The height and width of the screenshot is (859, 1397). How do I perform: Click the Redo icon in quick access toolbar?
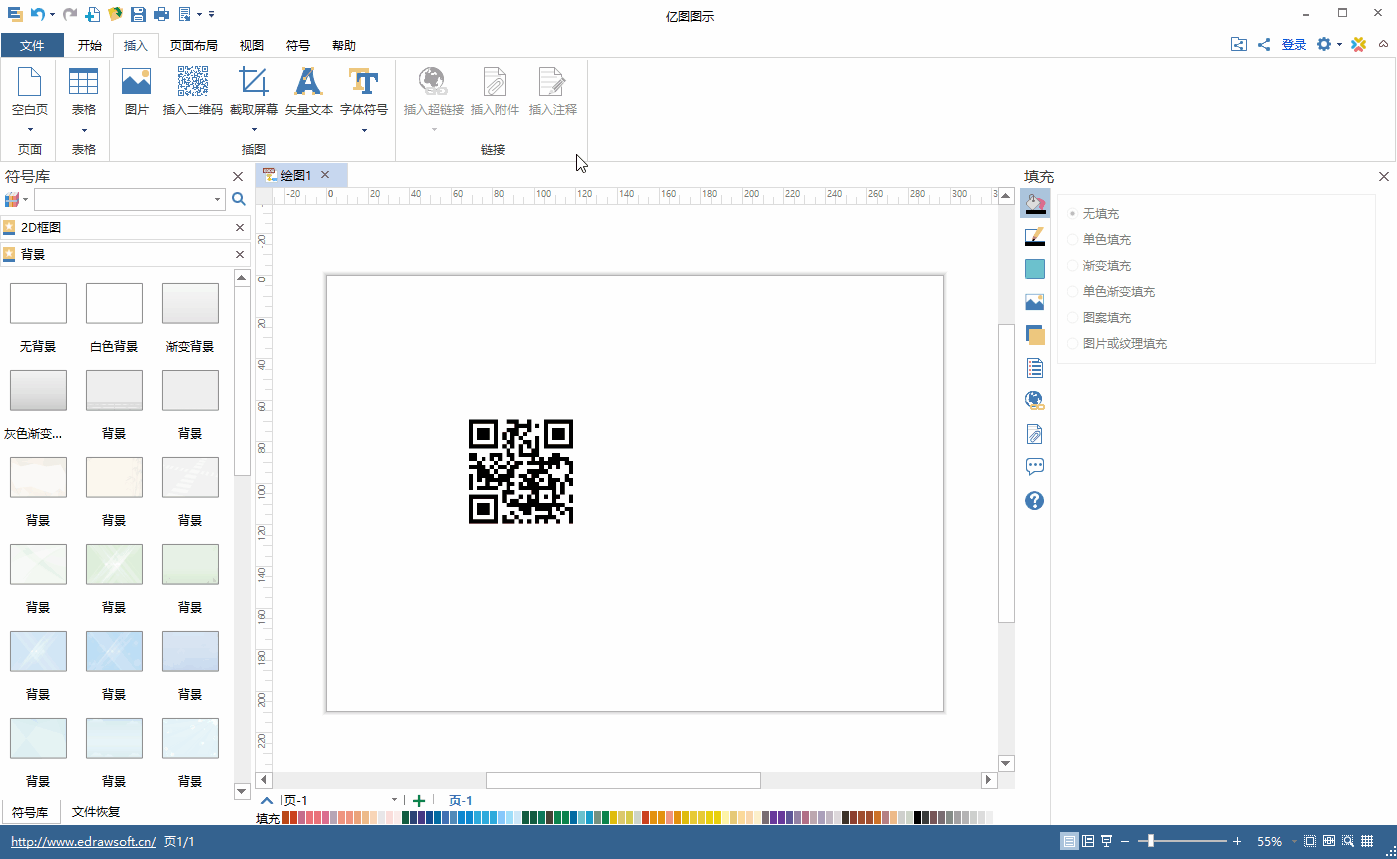coord(70,14)
